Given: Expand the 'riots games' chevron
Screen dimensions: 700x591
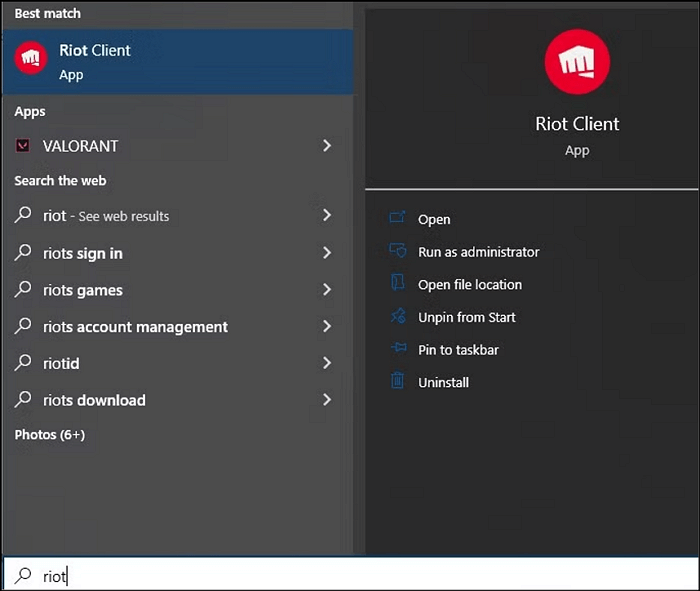Looking at the screenshot, I should coord(327,290).
